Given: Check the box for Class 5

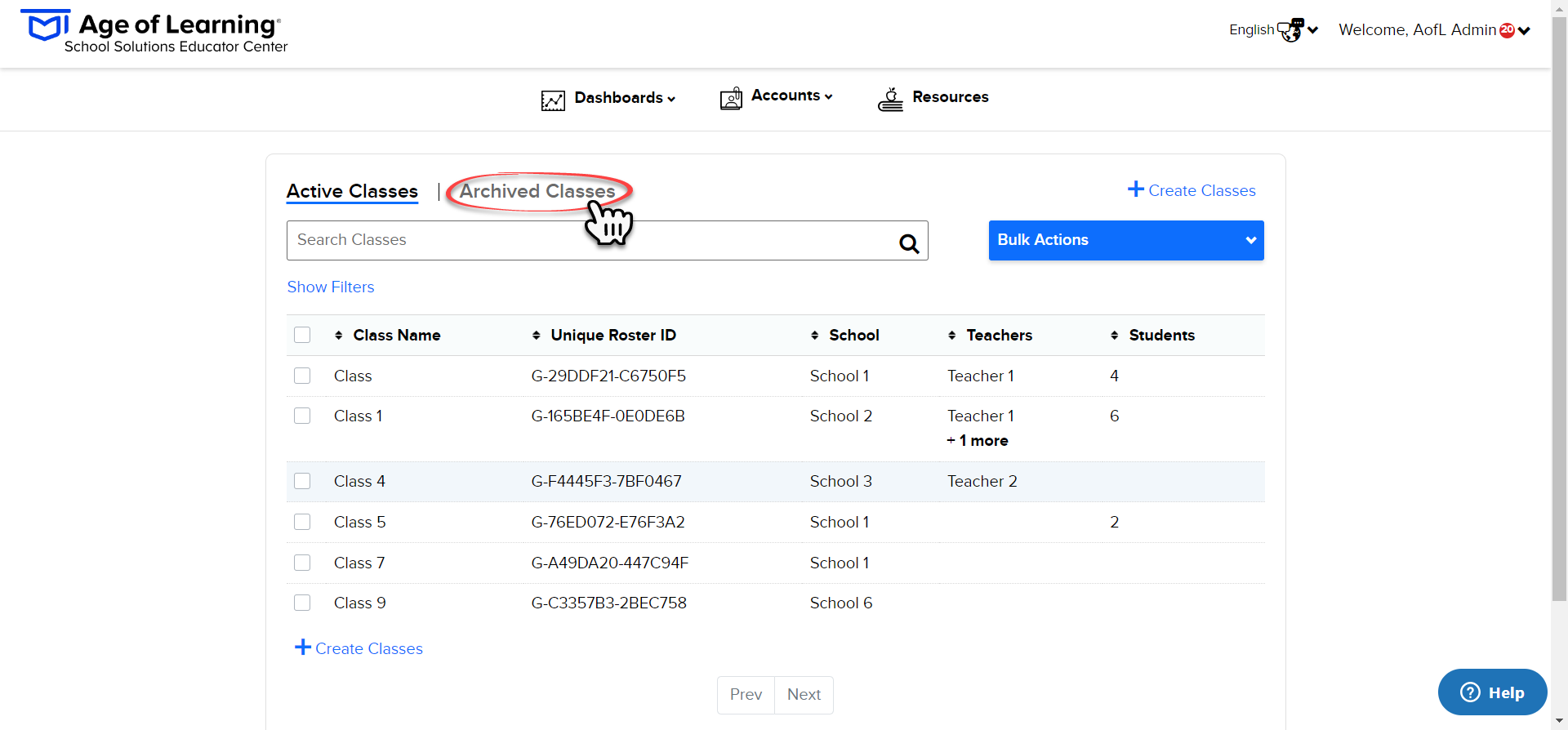Looking at the screenshot, I should pos(302,522).
